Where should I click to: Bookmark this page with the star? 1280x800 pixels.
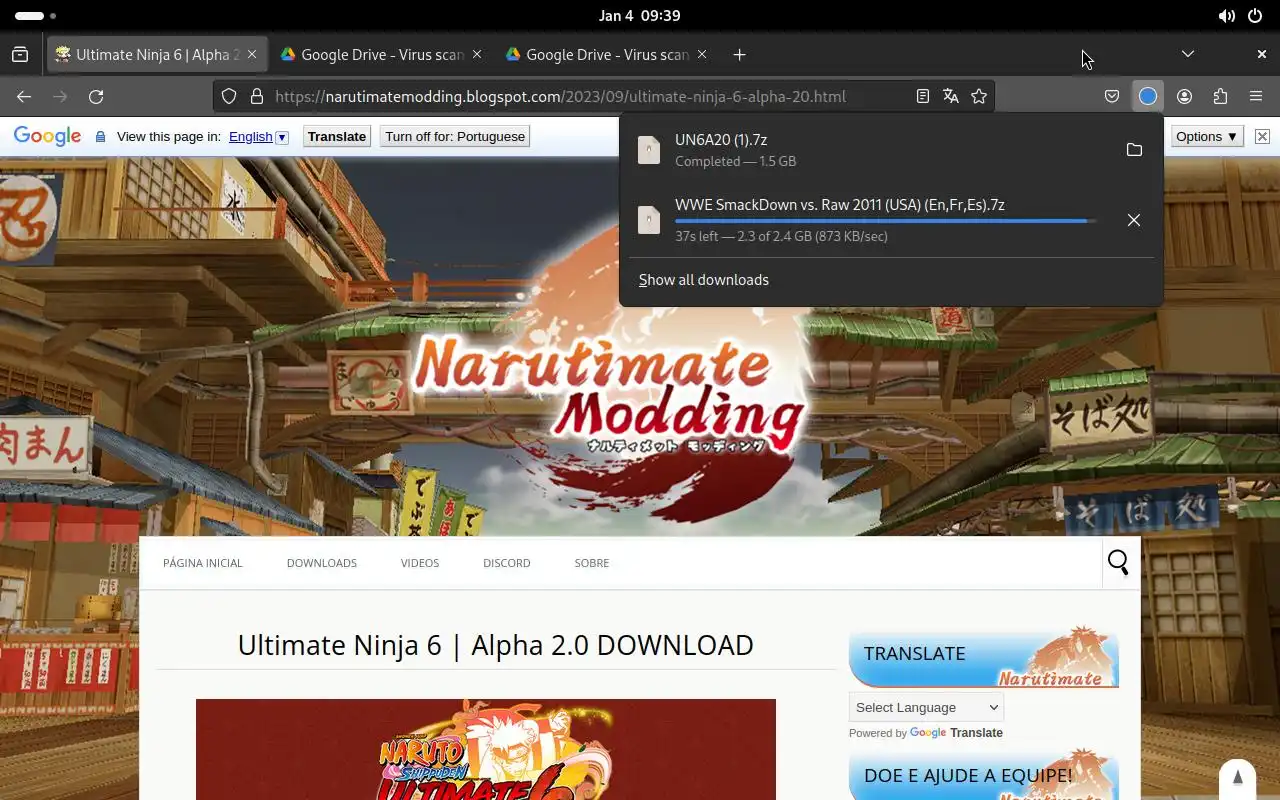tap(979, 97)
